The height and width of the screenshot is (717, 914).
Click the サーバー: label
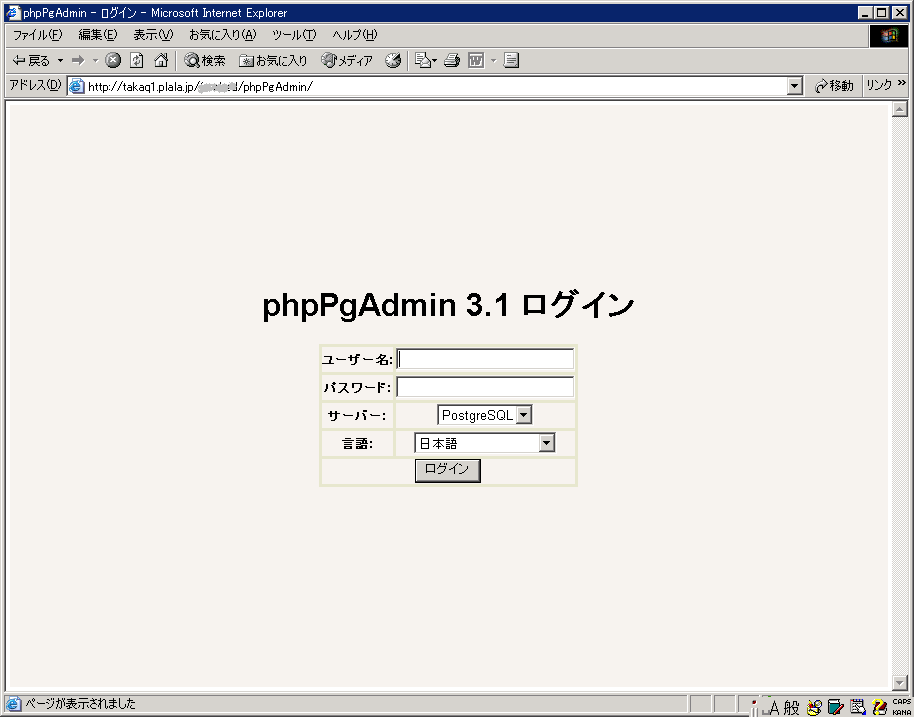(x=357, y=416)
